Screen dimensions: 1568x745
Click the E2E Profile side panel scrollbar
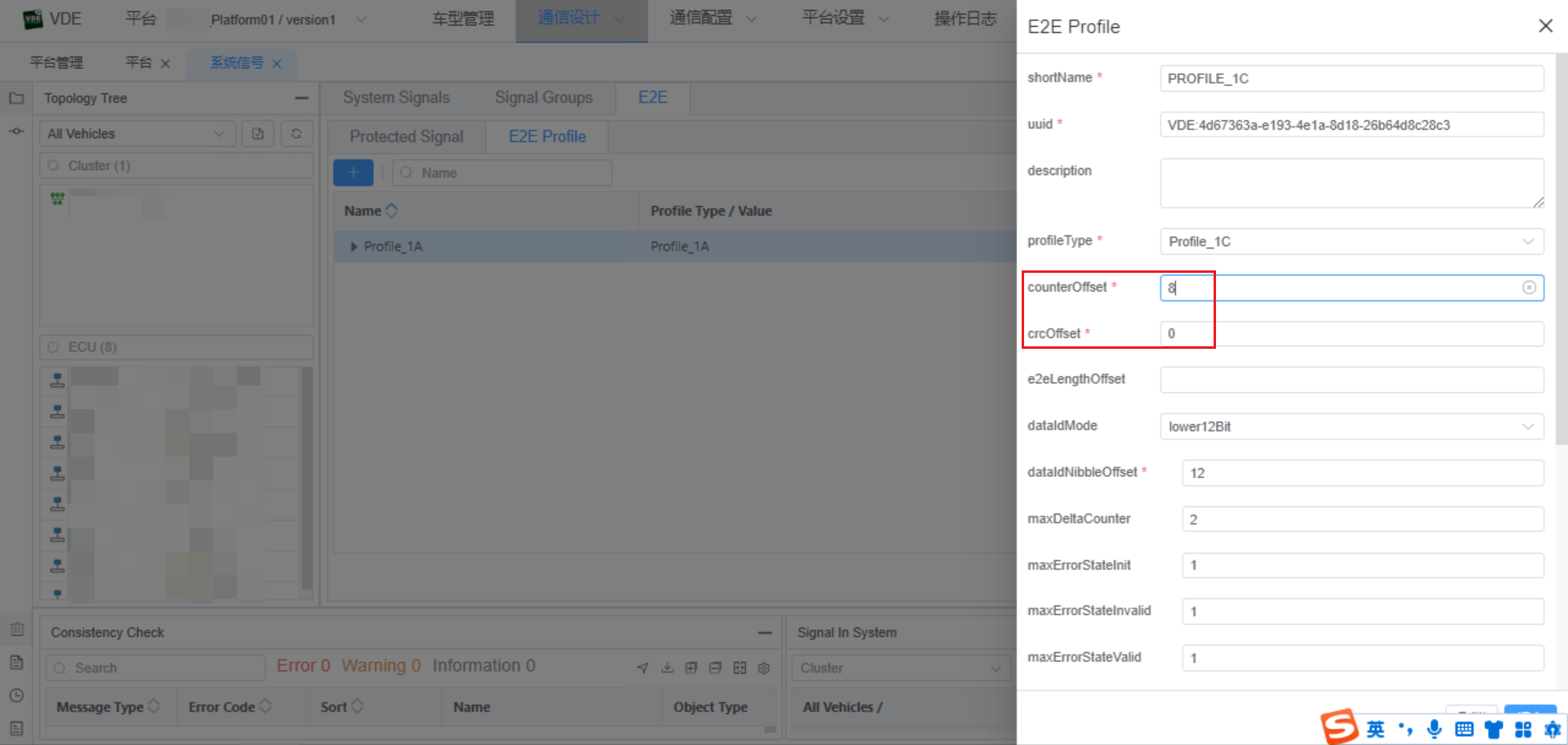click(x=1561, y=249)
